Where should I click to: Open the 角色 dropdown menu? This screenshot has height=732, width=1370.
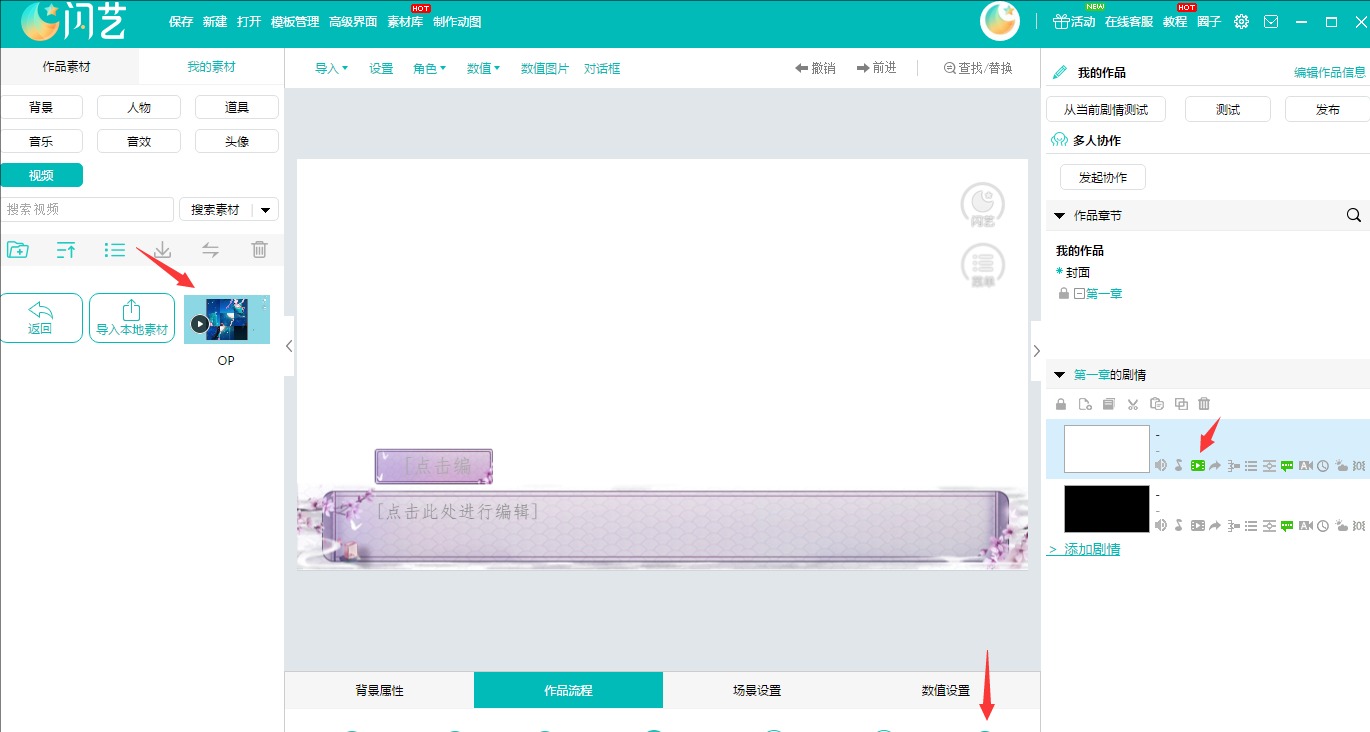(429, 68)
